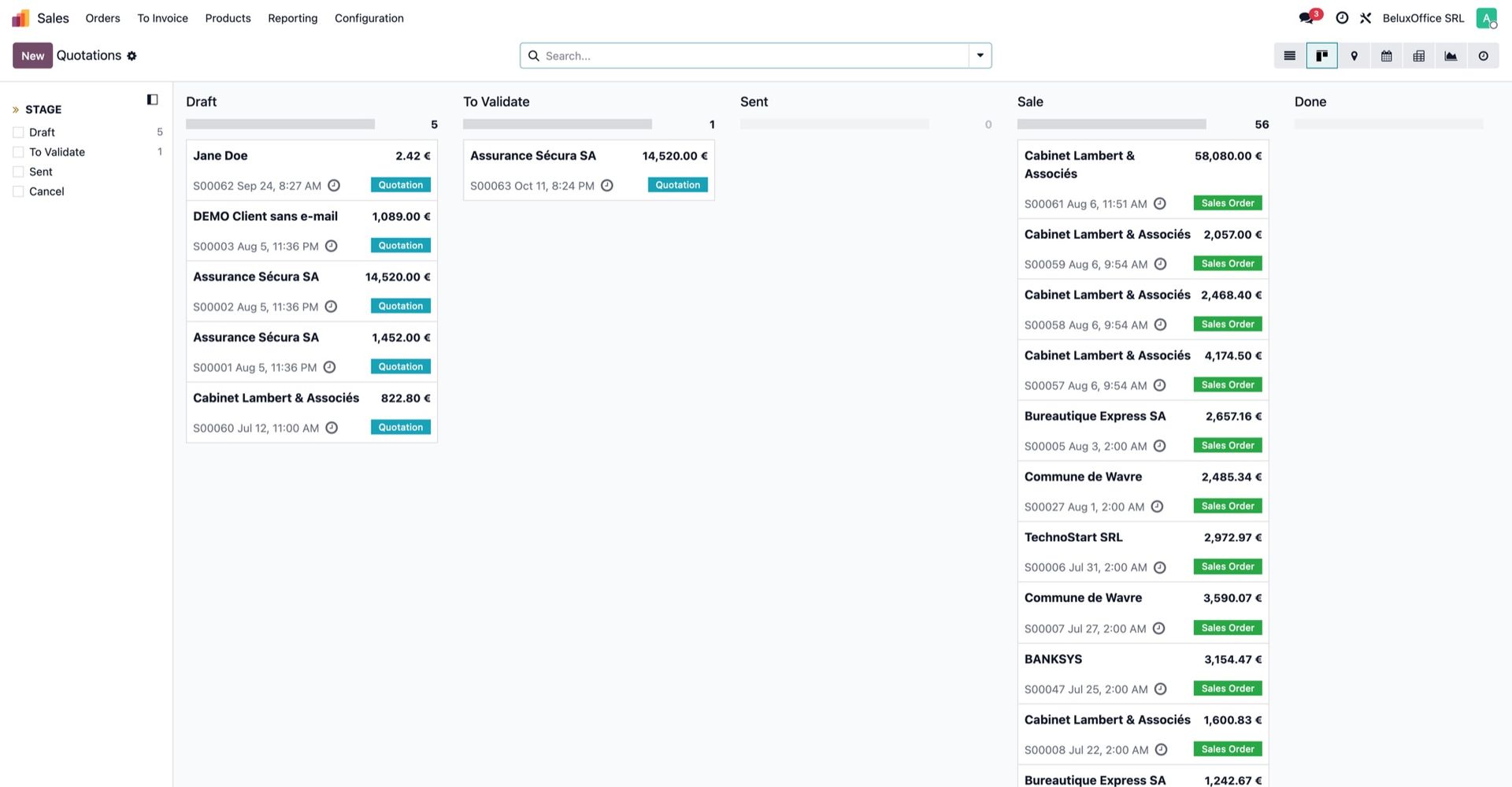Switch to calendar view
1512x787 pixels.
click(1387, 56)
